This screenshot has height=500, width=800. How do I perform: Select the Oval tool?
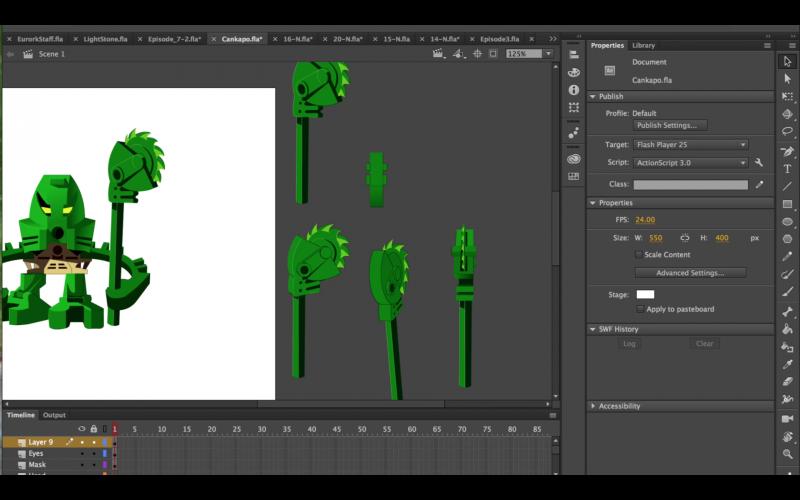tap(787, 221)
